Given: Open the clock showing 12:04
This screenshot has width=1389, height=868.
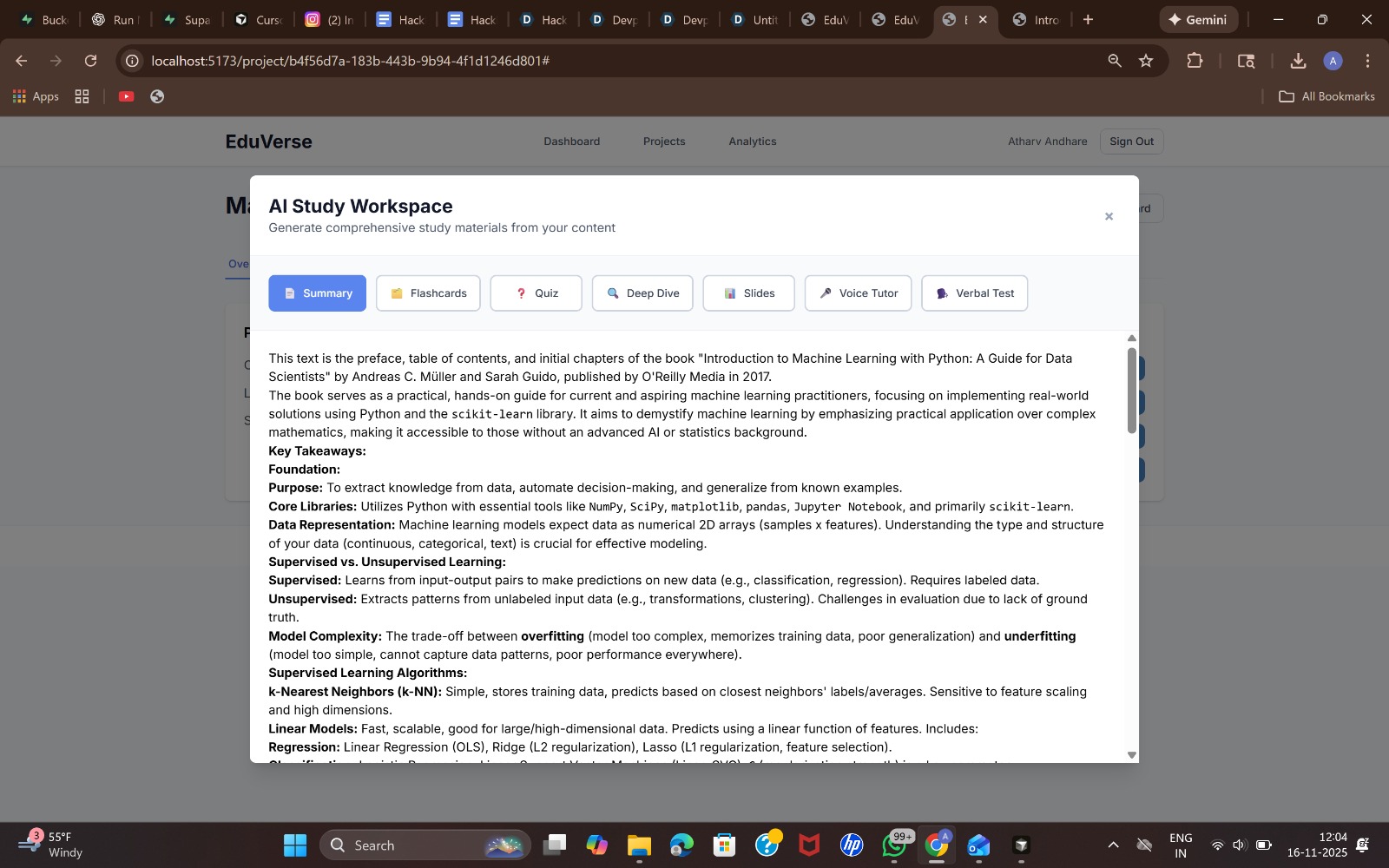Looking at the screenshot, I should tap(1317, 845).
